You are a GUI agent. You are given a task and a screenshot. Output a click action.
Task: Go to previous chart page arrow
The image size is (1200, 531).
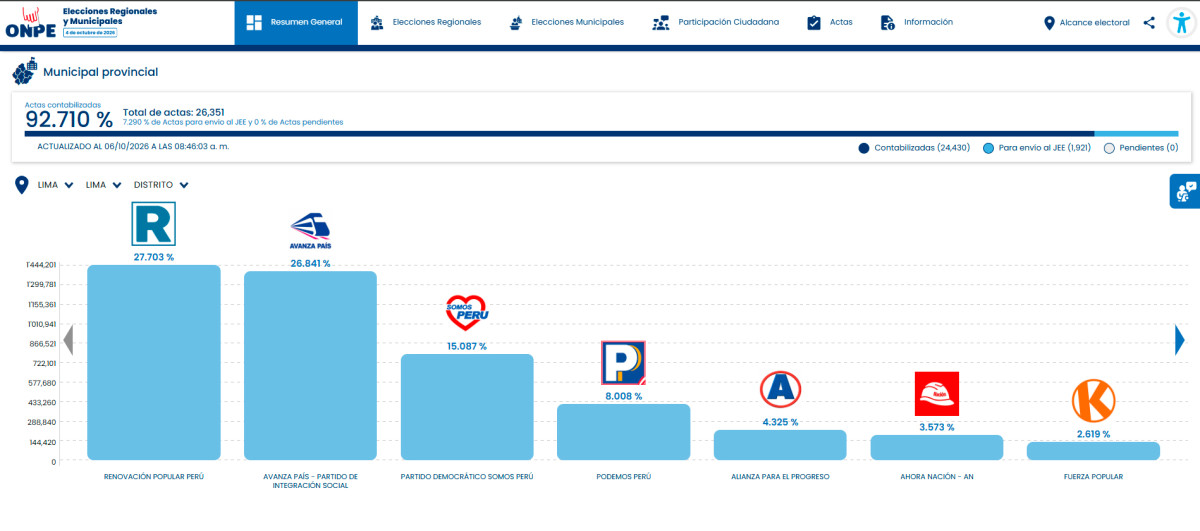coord(68,340)
